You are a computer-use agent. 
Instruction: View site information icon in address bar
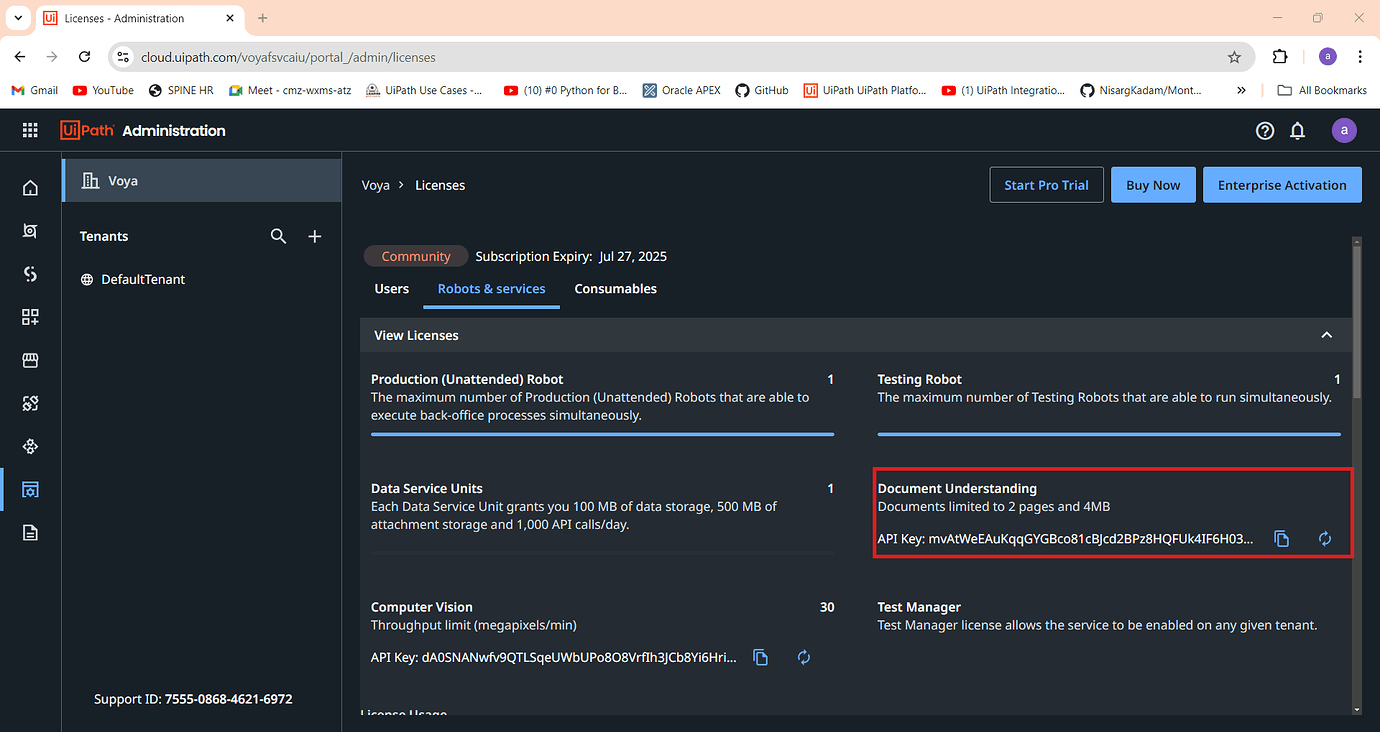coord(122,57)
